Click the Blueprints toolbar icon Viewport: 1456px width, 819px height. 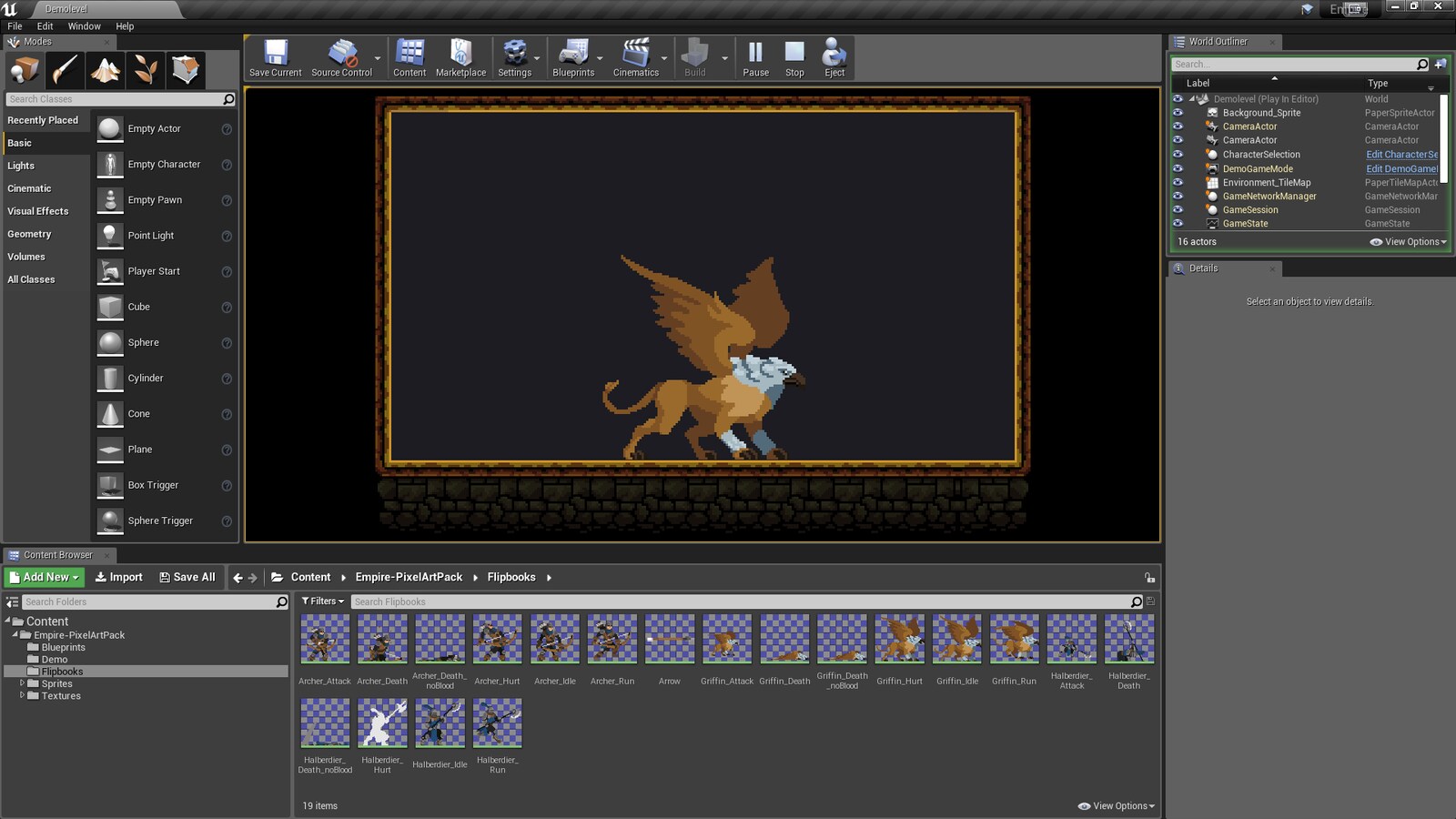click(573, 56)
